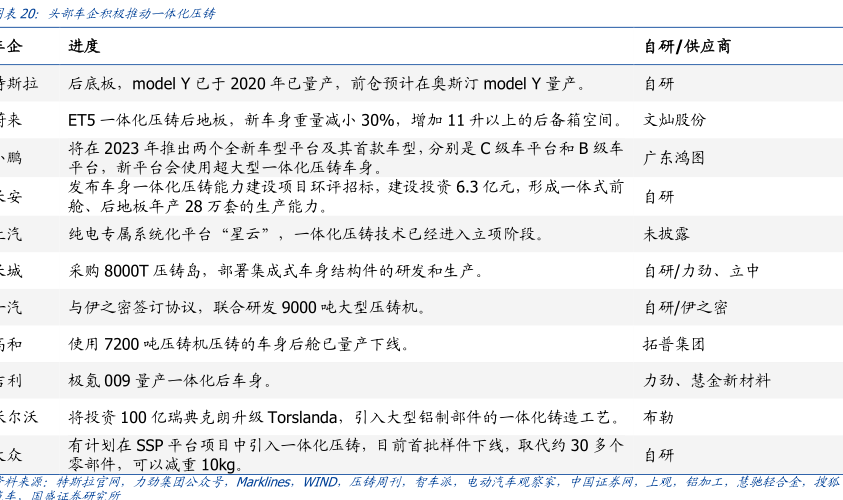Click the supplier cell '力劲、慧金新材料'
843x500 pixels.
point(707,381)
